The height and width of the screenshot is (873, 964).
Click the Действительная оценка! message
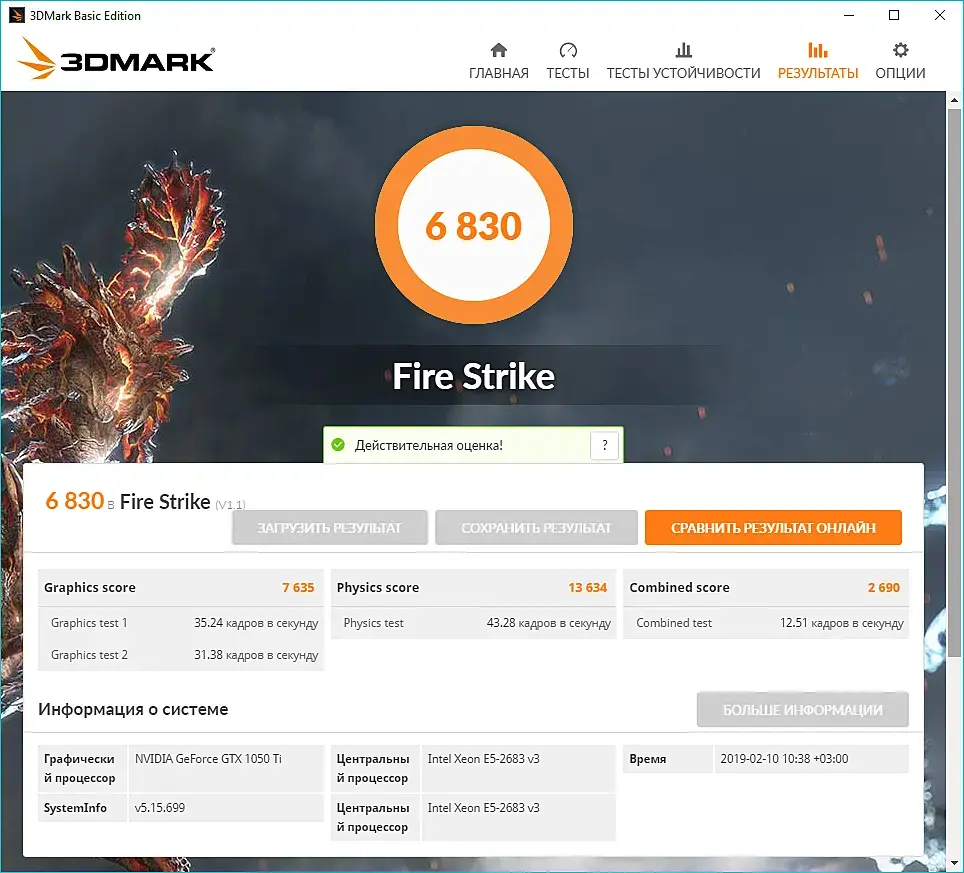pos(429,445)
